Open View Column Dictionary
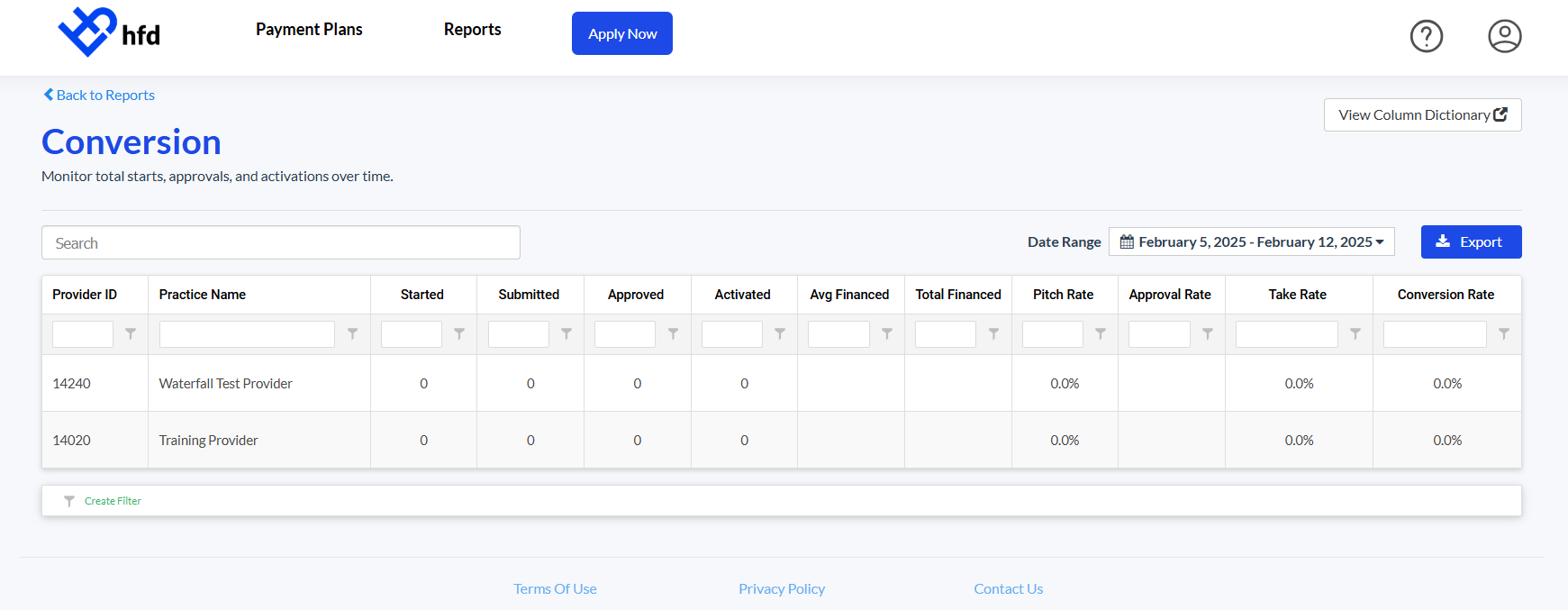The width and height of the screenshot is (1568, 610). tap(1423, 114)
